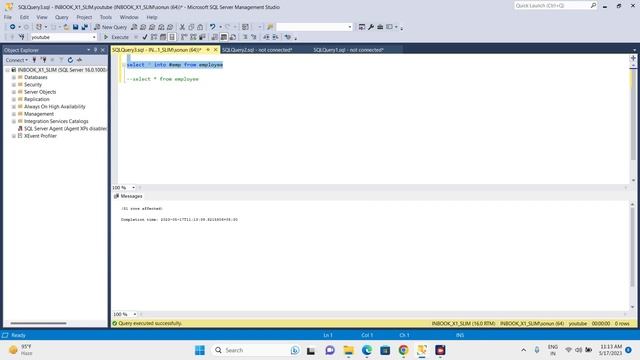The height and width of the screenshot is (360, 640).
Task: Toggle IntelliSense enabled icon
Action: click(x=172, y=37)
